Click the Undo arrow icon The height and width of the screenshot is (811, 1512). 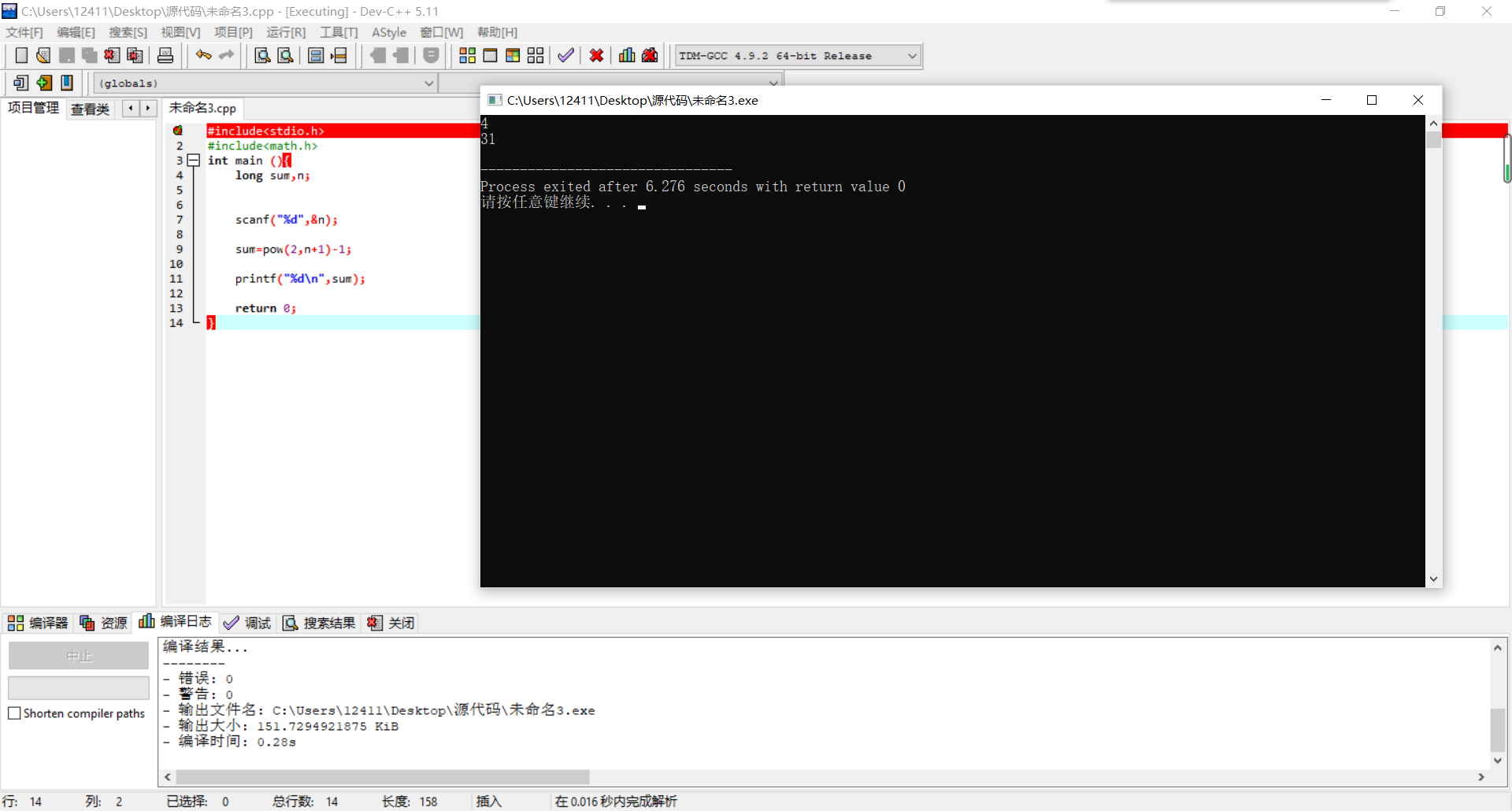(204, 55)
